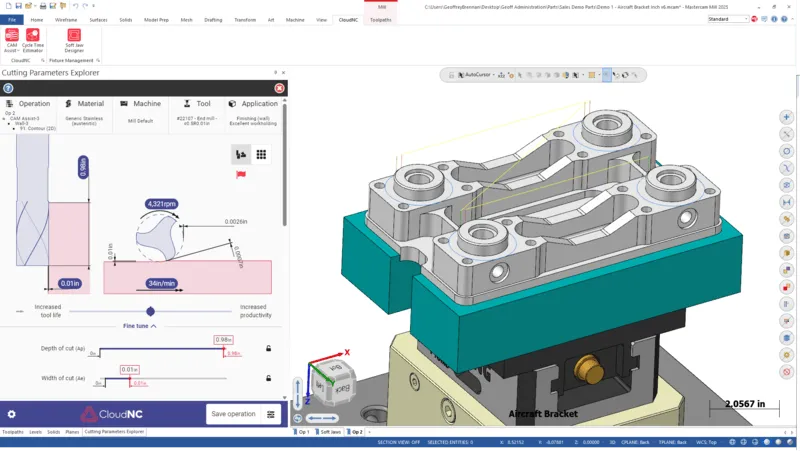Click the Width of cut slider handle

coord(130,379)
